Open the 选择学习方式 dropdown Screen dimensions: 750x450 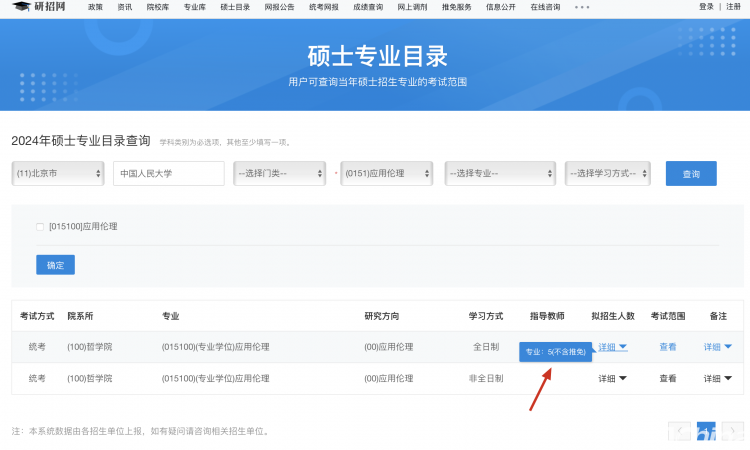tap(607, 173)
